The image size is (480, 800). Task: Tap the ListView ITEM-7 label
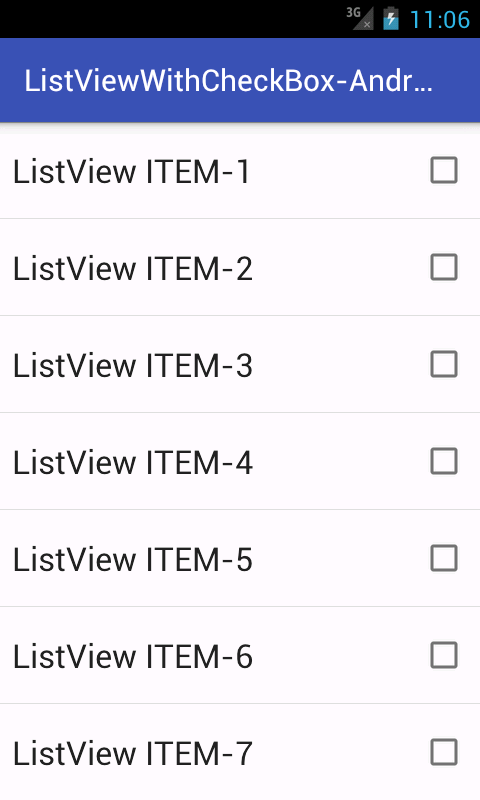pos(133,753)
